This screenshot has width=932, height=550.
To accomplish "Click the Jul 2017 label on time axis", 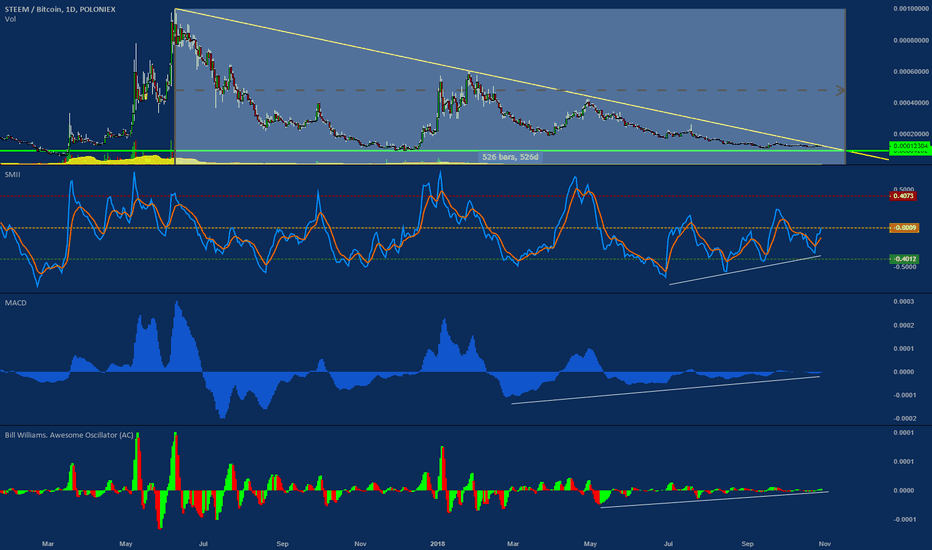I will tap(203, 544).
